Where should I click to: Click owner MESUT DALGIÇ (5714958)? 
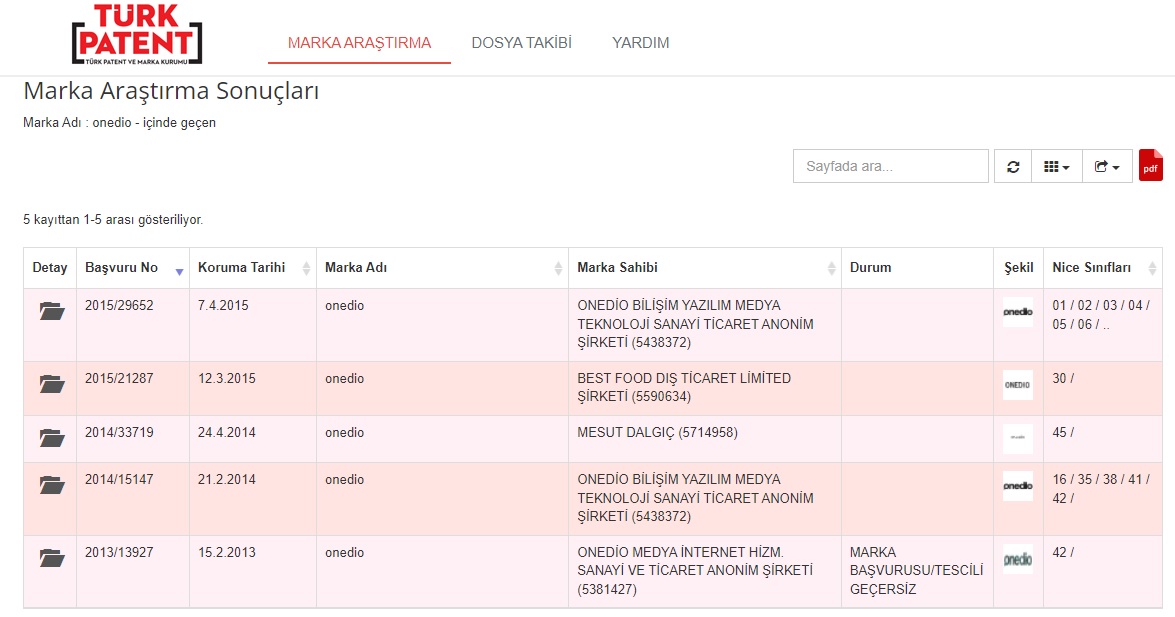(x=657, y=432)
